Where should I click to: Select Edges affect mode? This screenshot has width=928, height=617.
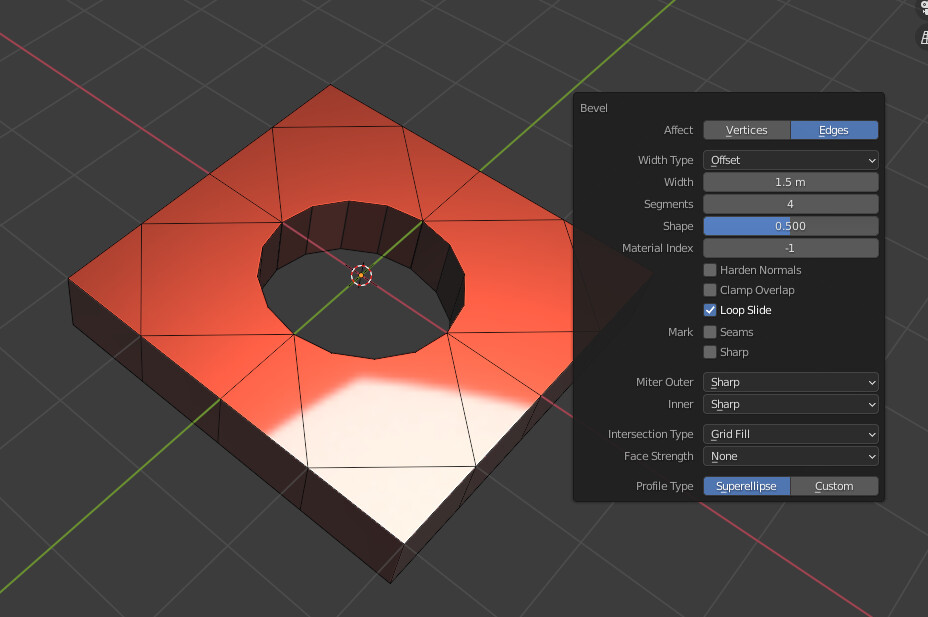[x=835, y=130]
